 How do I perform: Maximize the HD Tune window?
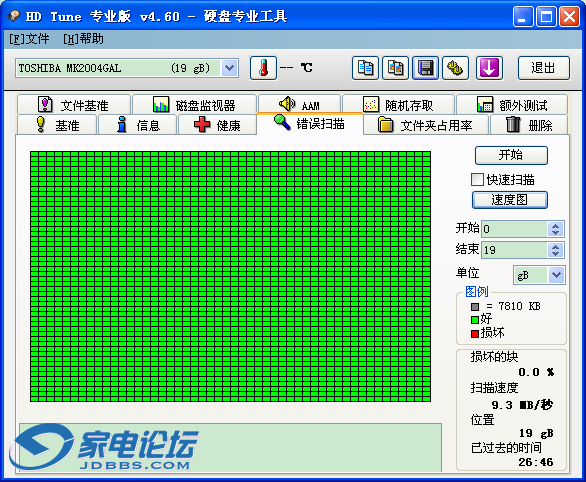(x=546, y=16)
